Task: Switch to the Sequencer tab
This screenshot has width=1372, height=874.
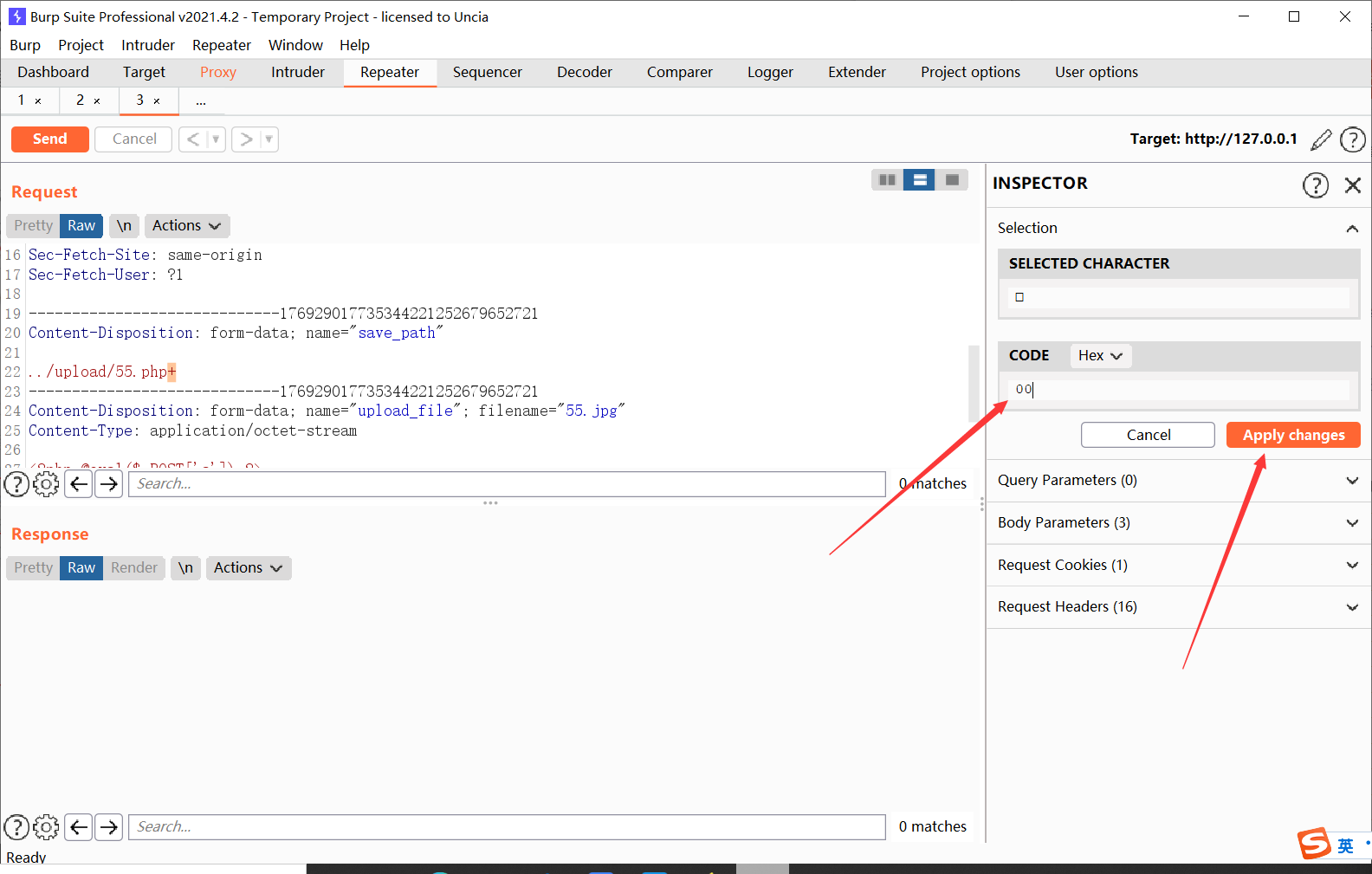Action: (x=488, y=72)
